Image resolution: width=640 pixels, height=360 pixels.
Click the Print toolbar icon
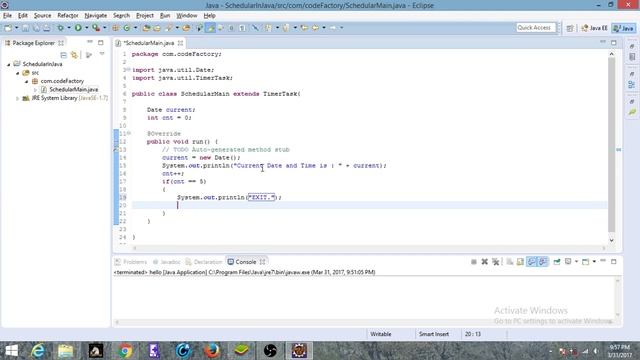[x=47, y=28]
